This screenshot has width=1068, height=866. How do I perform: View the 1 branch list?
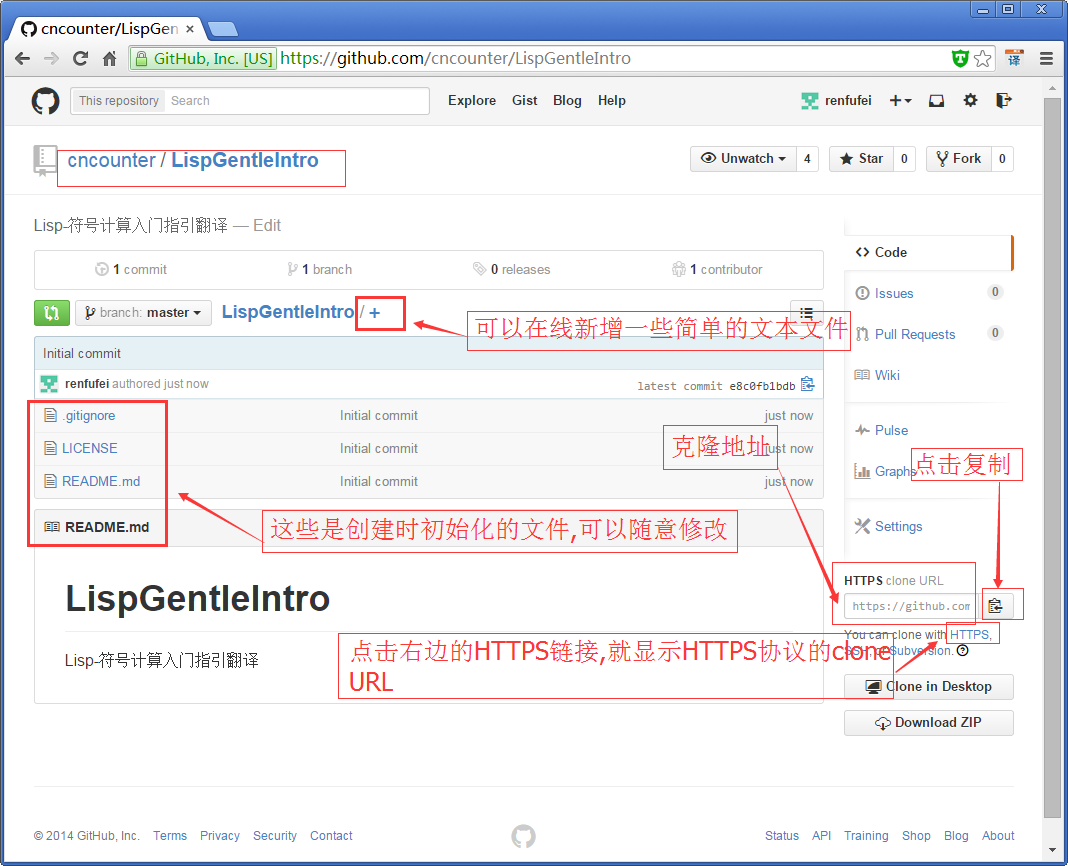tap(319, 270)
